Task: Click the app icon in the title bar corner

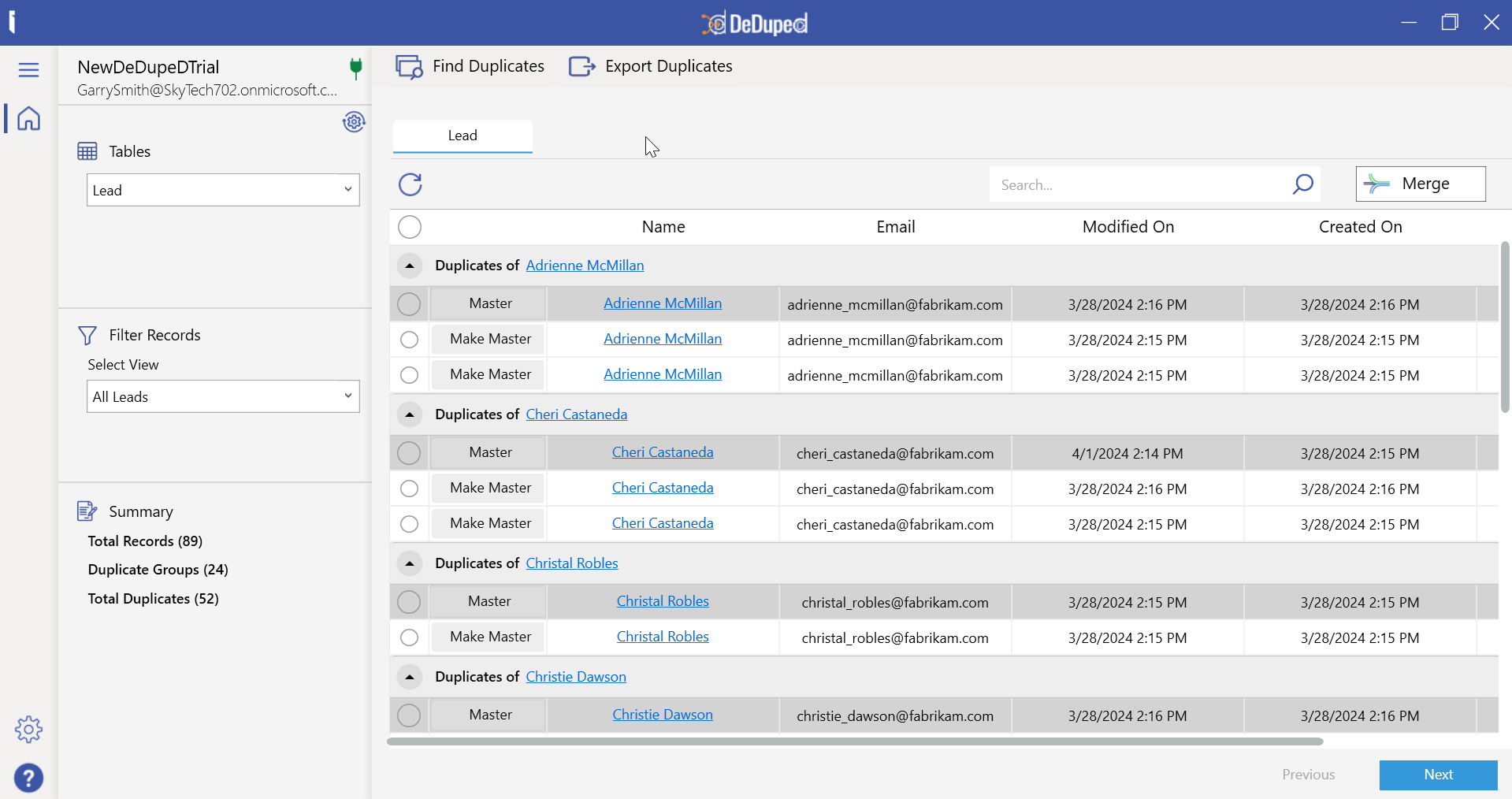Action: click(x=12, y=22)
